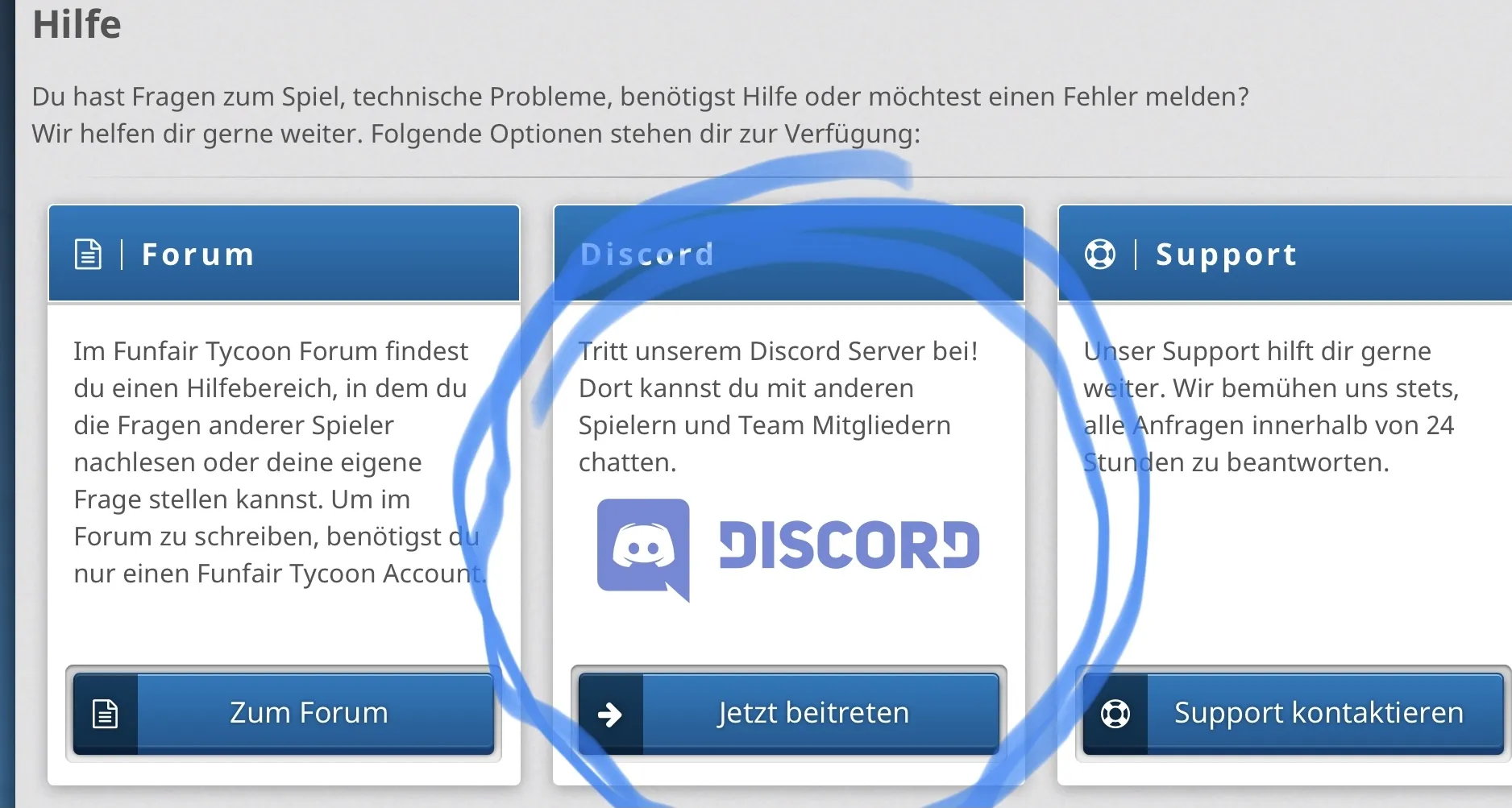The height and width of the screenshot is (808, 1512).
Task: Click the intro text about Fragen zum Spiel
Action: [640, 97]
